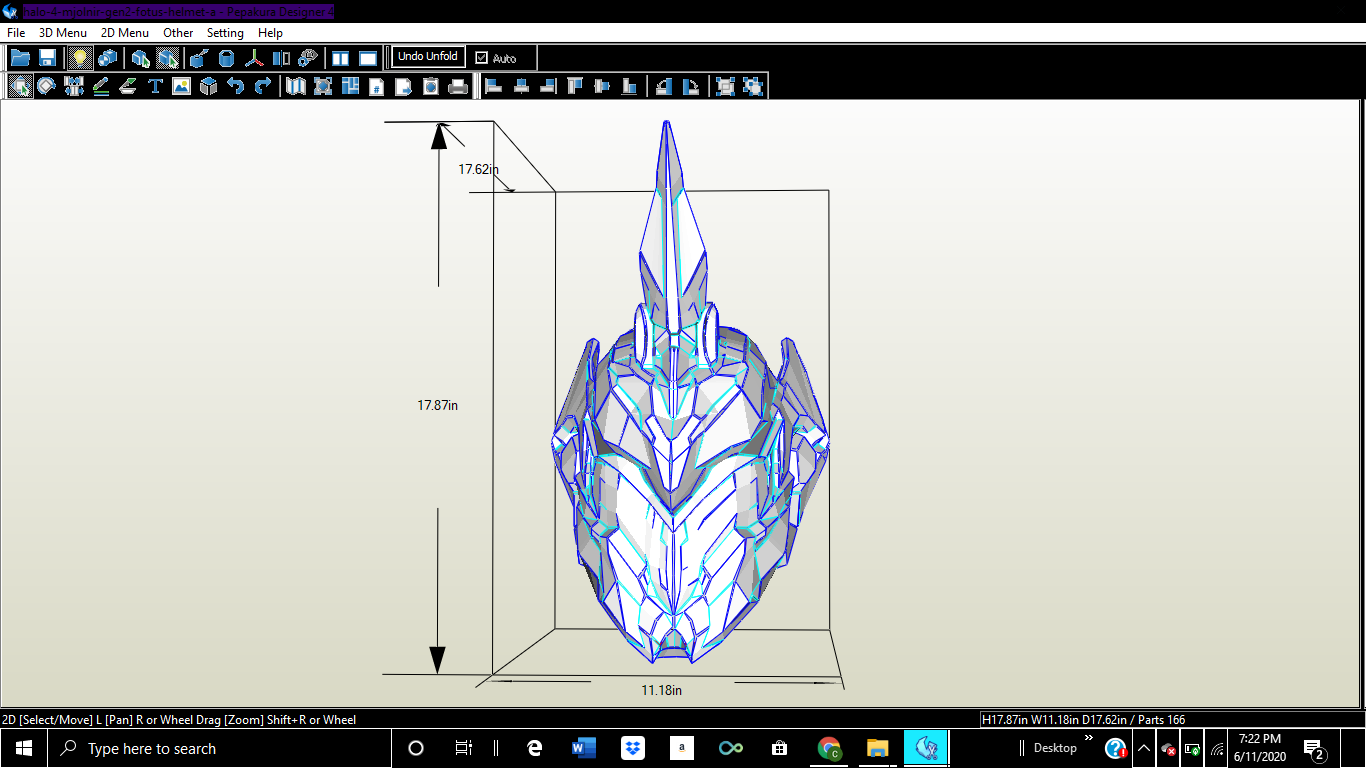
Task: Click the '17.87in' height dimension label
Action: (438, 405)
